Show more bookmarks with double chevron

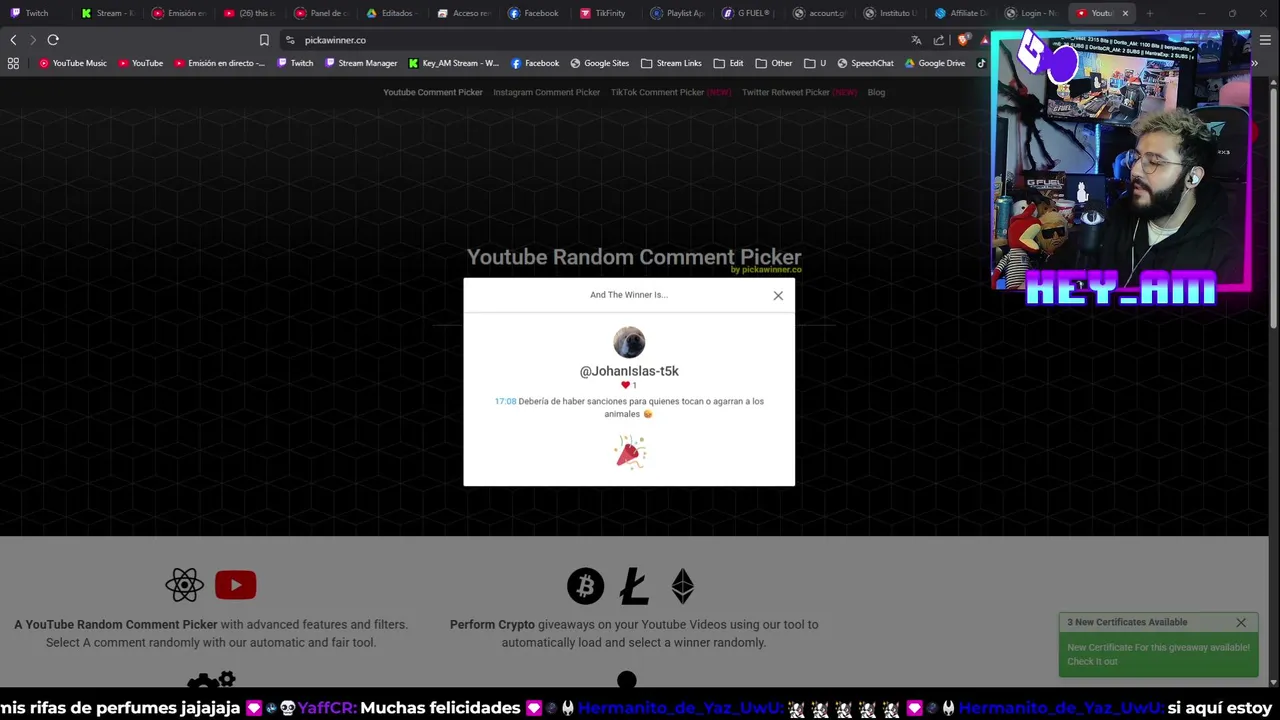[x=1256, y=63]
